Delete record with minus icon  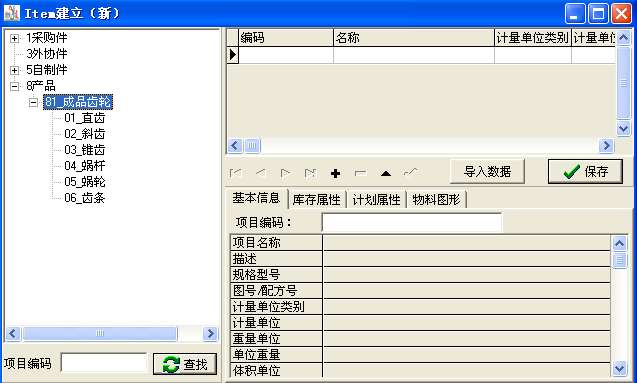point(360,173)
